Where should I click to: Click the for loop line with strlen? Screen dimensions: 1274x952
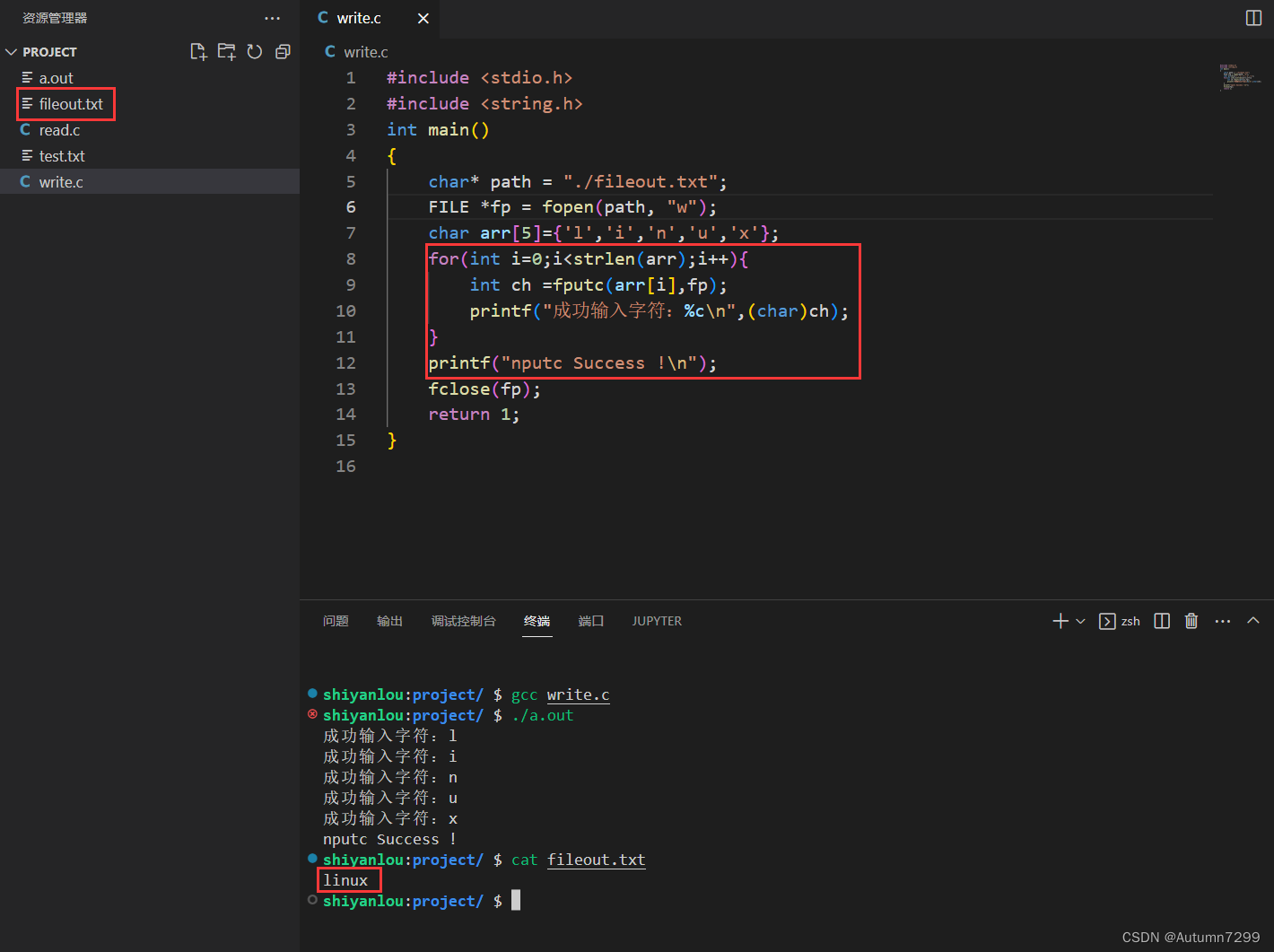point(588,259)
